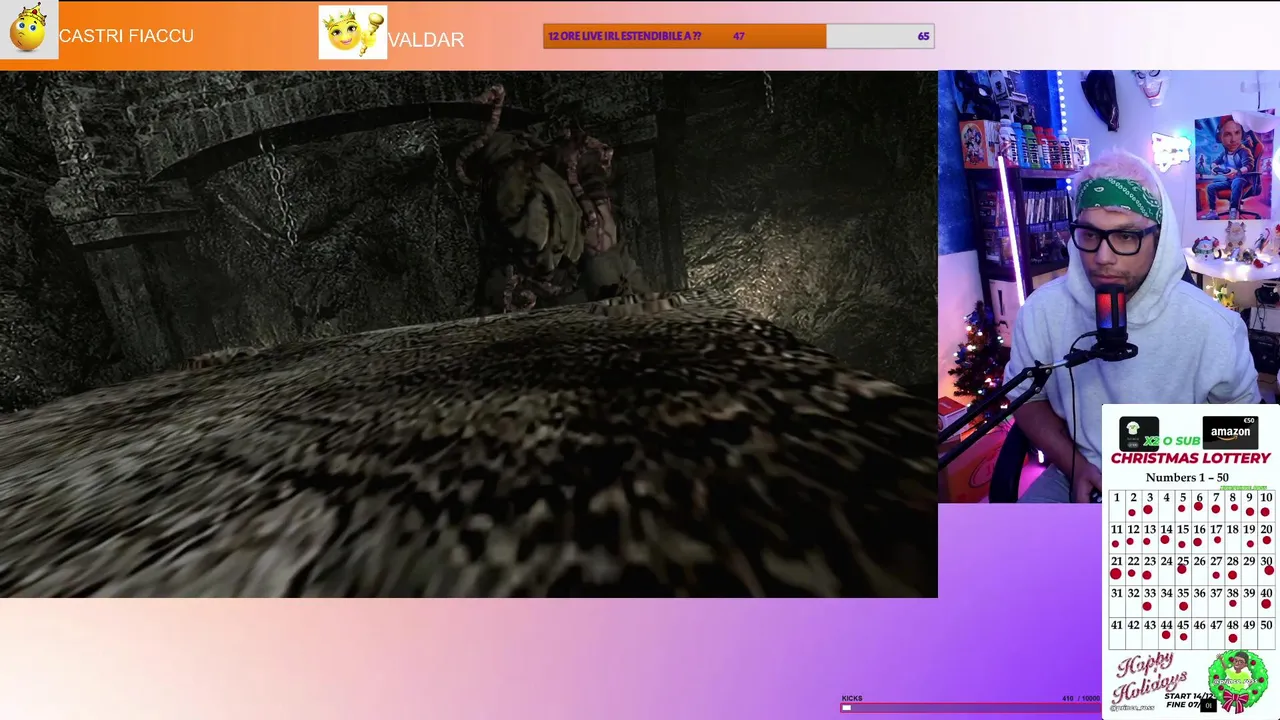This screenshot has height=720, width=1280.
Task: Select lottery cell number 50
Action: (1266, 632)
